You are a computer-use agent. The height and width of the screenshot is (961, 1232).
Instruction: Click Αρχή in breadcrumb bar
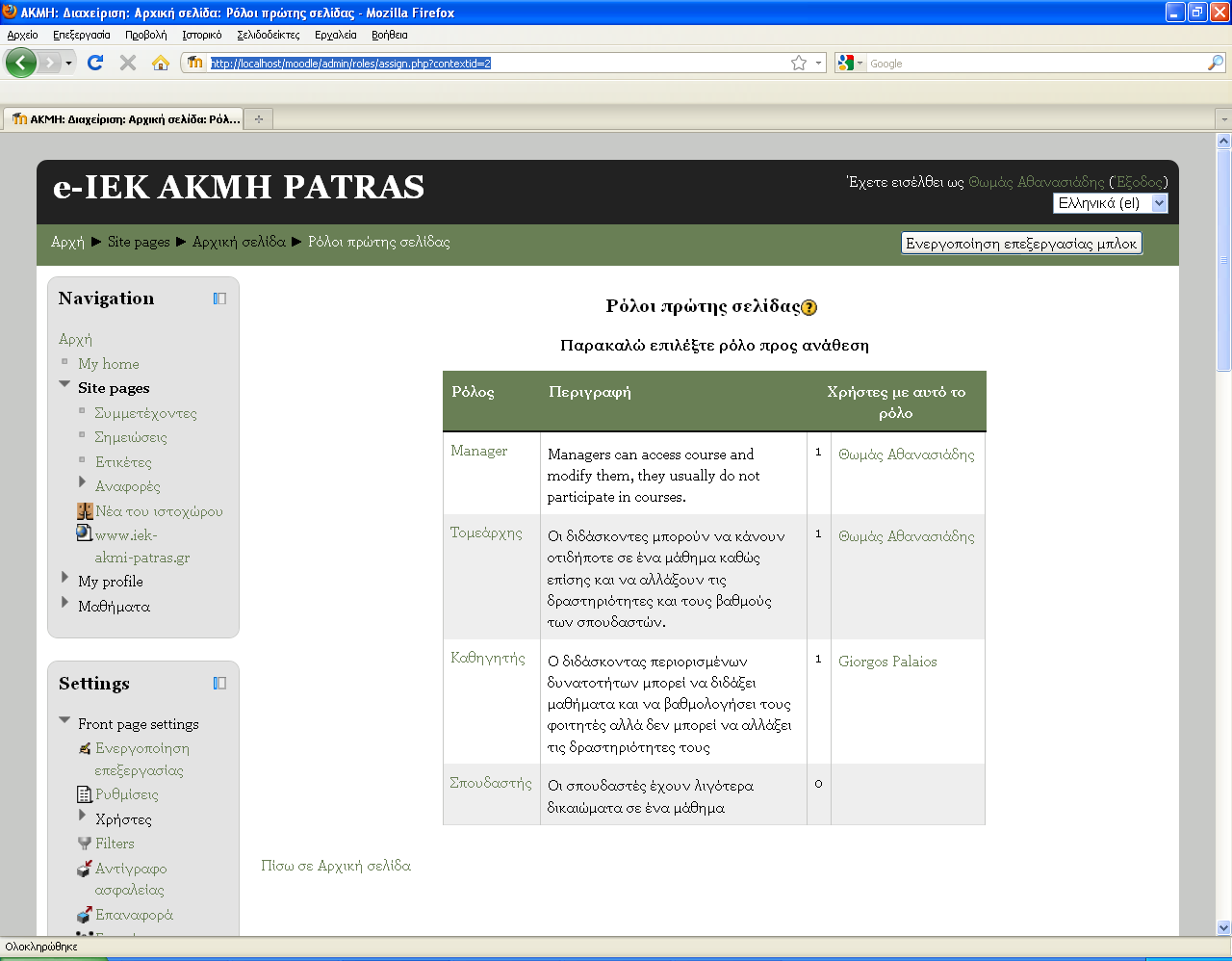pyautogui.click(x=67, y=242)
